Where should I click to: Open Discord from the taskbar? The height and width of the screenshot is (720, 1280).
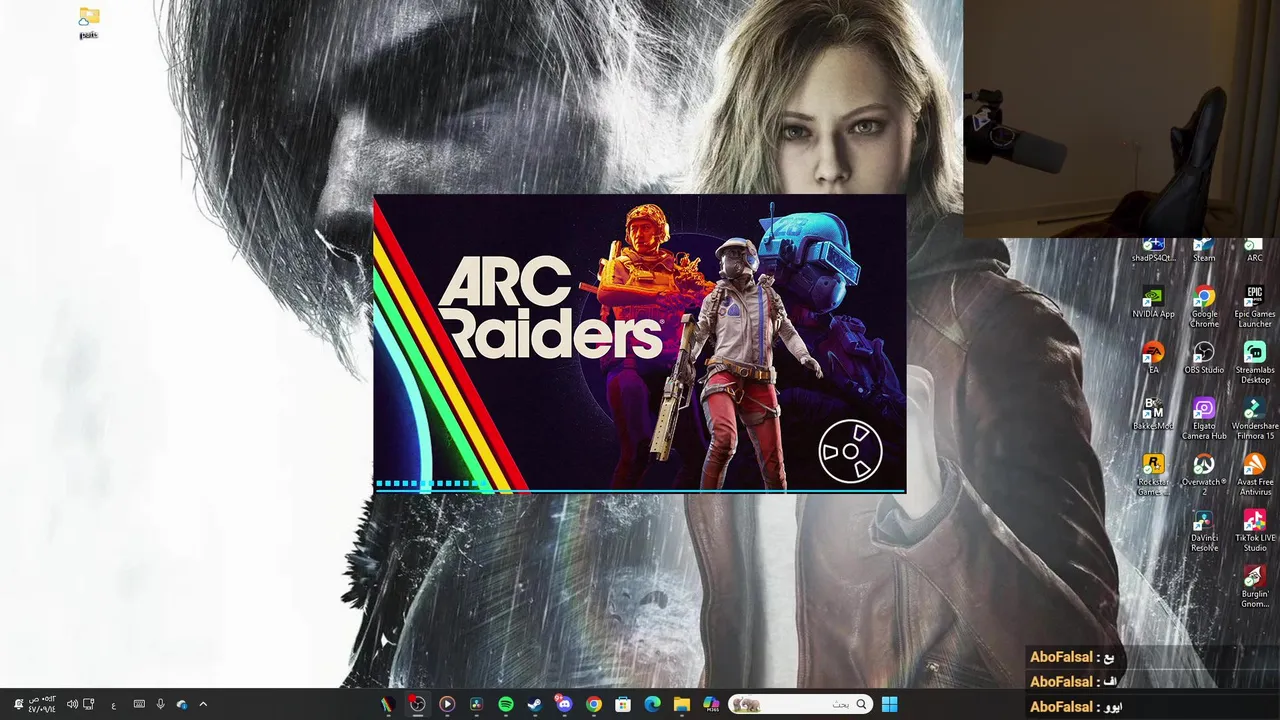coord(564,704)
